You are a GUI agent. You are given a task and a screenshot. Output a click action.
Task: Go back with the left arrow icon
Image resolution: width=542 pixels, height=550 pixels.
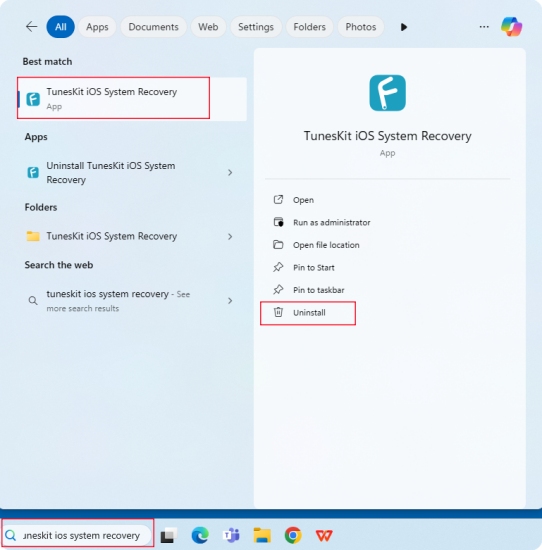pos(32,27)
